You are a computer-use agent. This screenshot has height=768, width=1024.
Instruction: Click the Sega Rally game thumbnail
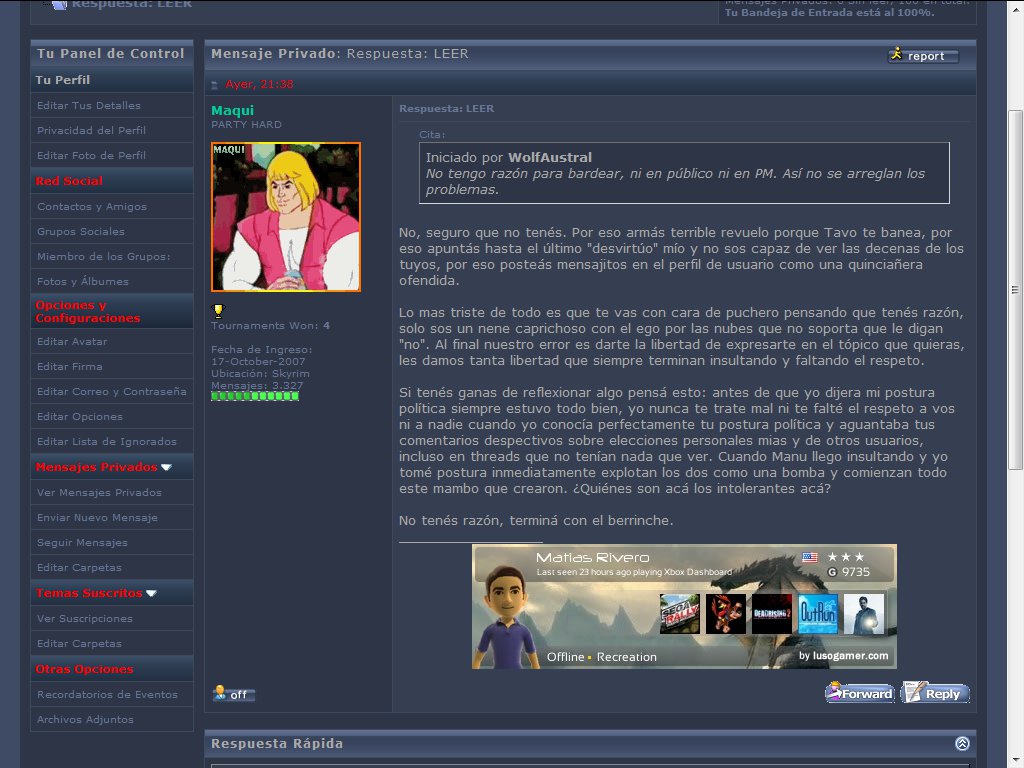click(x=680, y=613)
